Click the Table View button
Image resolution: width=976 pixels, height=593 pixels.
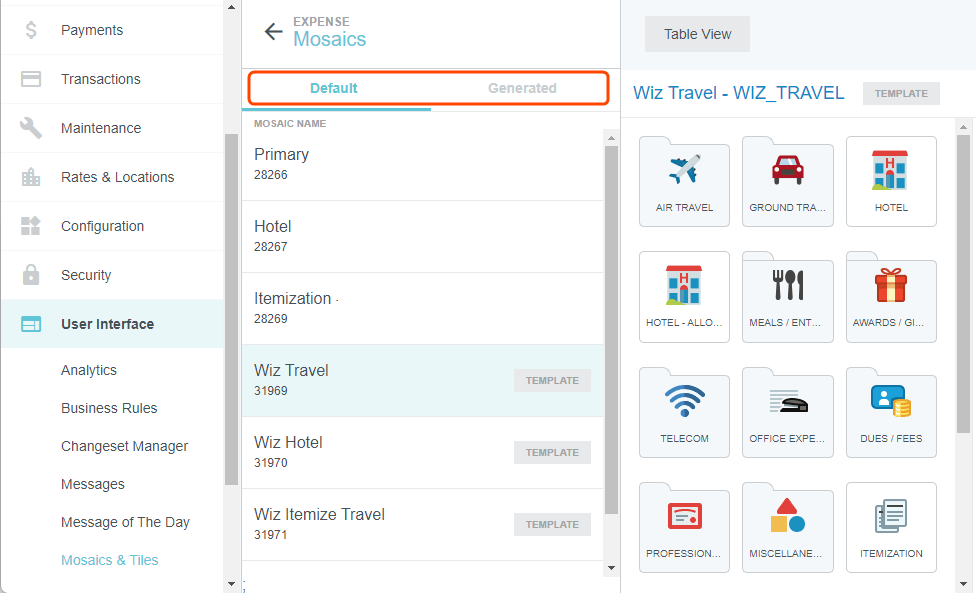(697, 34)
